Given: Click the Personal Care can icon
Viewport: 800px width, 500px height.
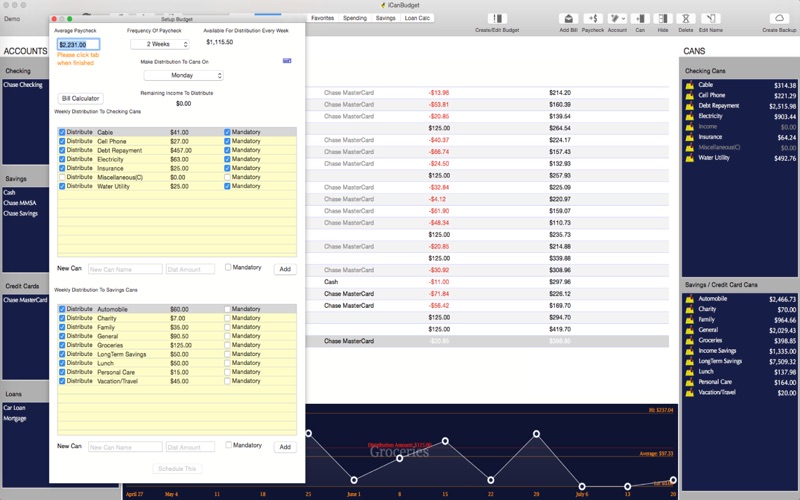Looking at the screenshot, I should (x=690, y=382).
